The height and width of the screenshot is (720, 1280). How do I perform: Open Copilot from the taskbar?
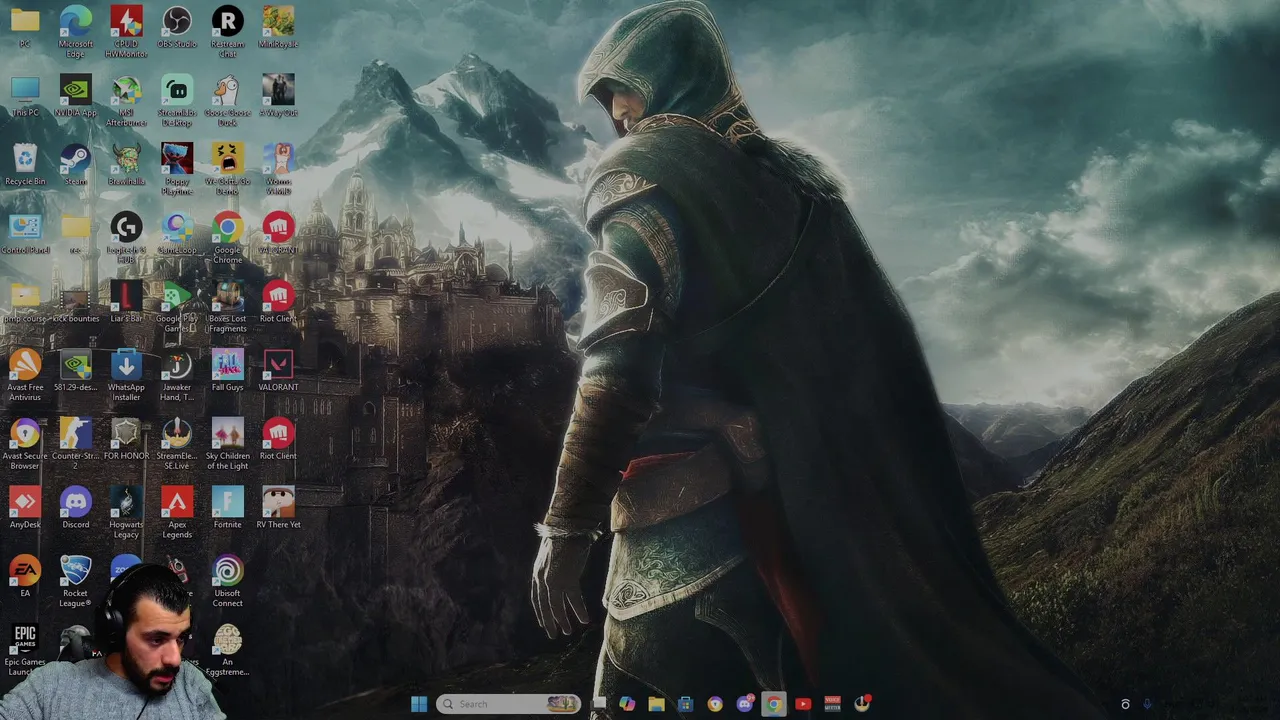[x=627, y=704]
